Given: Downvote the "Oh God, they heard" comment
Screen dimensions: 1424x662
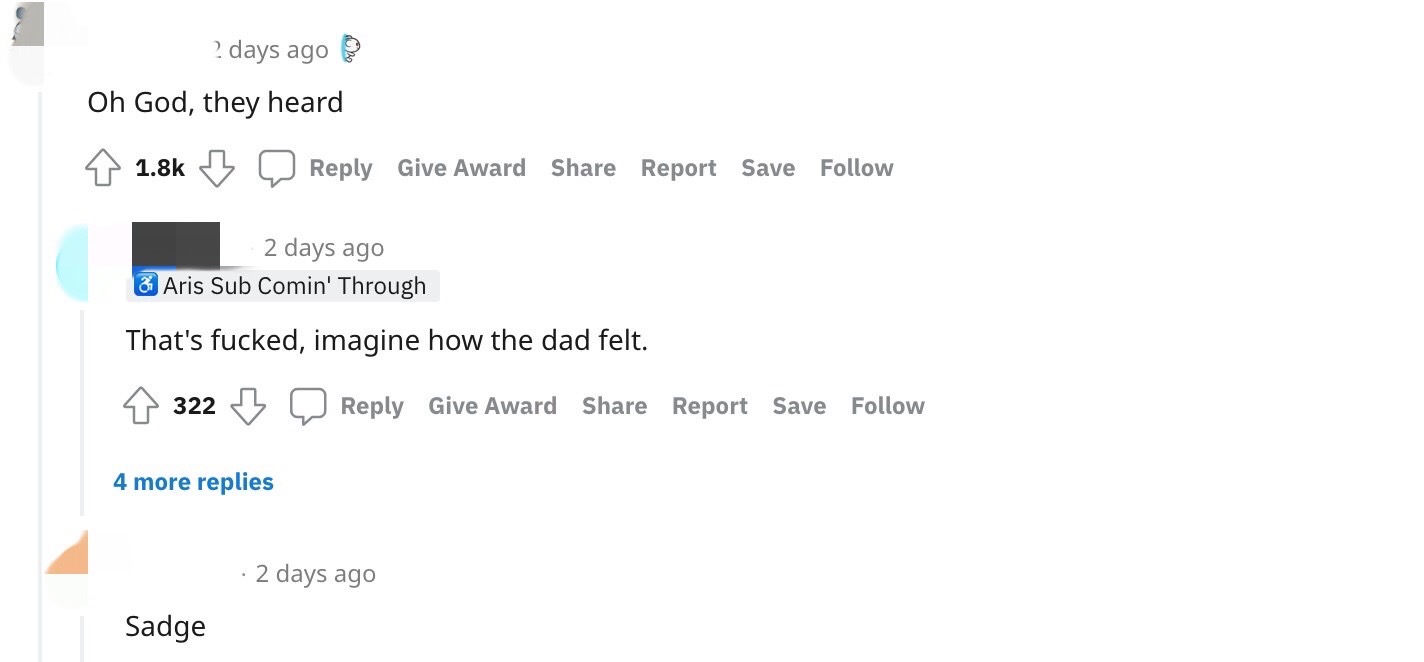Looking at the screenshot, I should point(216,168).
